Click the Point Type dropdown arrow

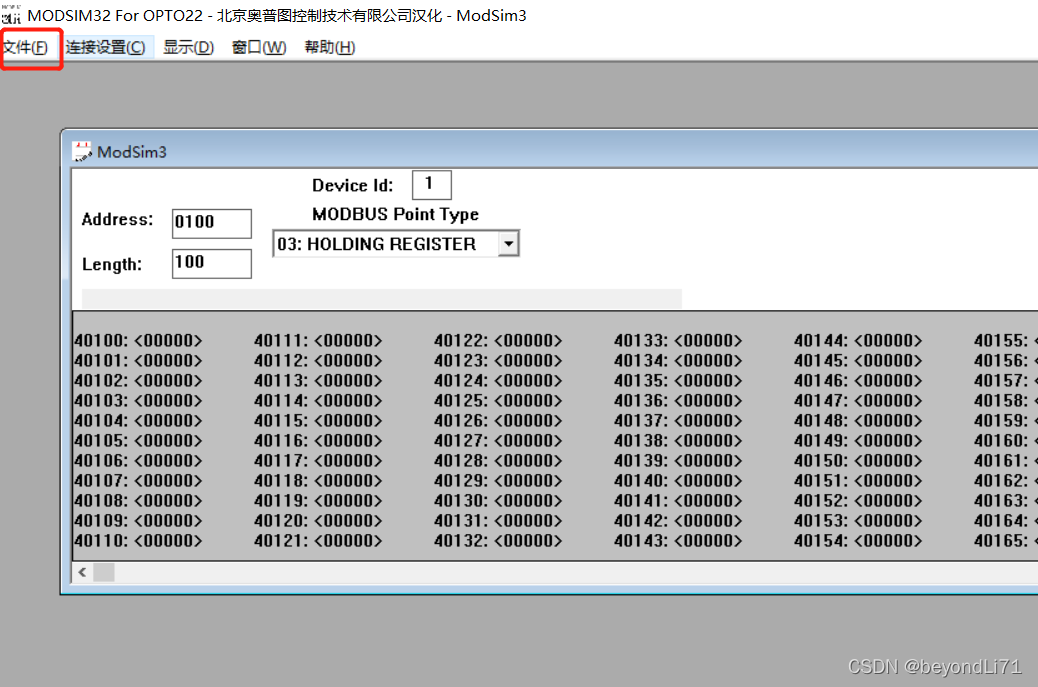(508, 244)
